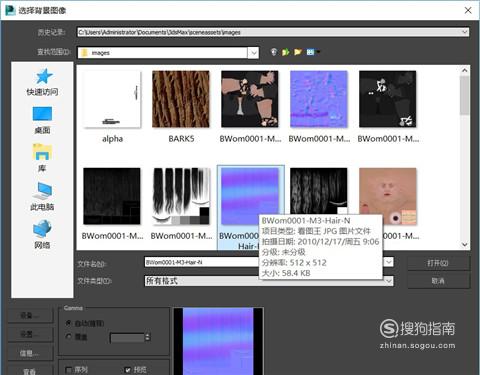The image size is (480, 375).
Task: Select the dark grey BWom0001 thumbnail in first row
Action: pos(388,99)
